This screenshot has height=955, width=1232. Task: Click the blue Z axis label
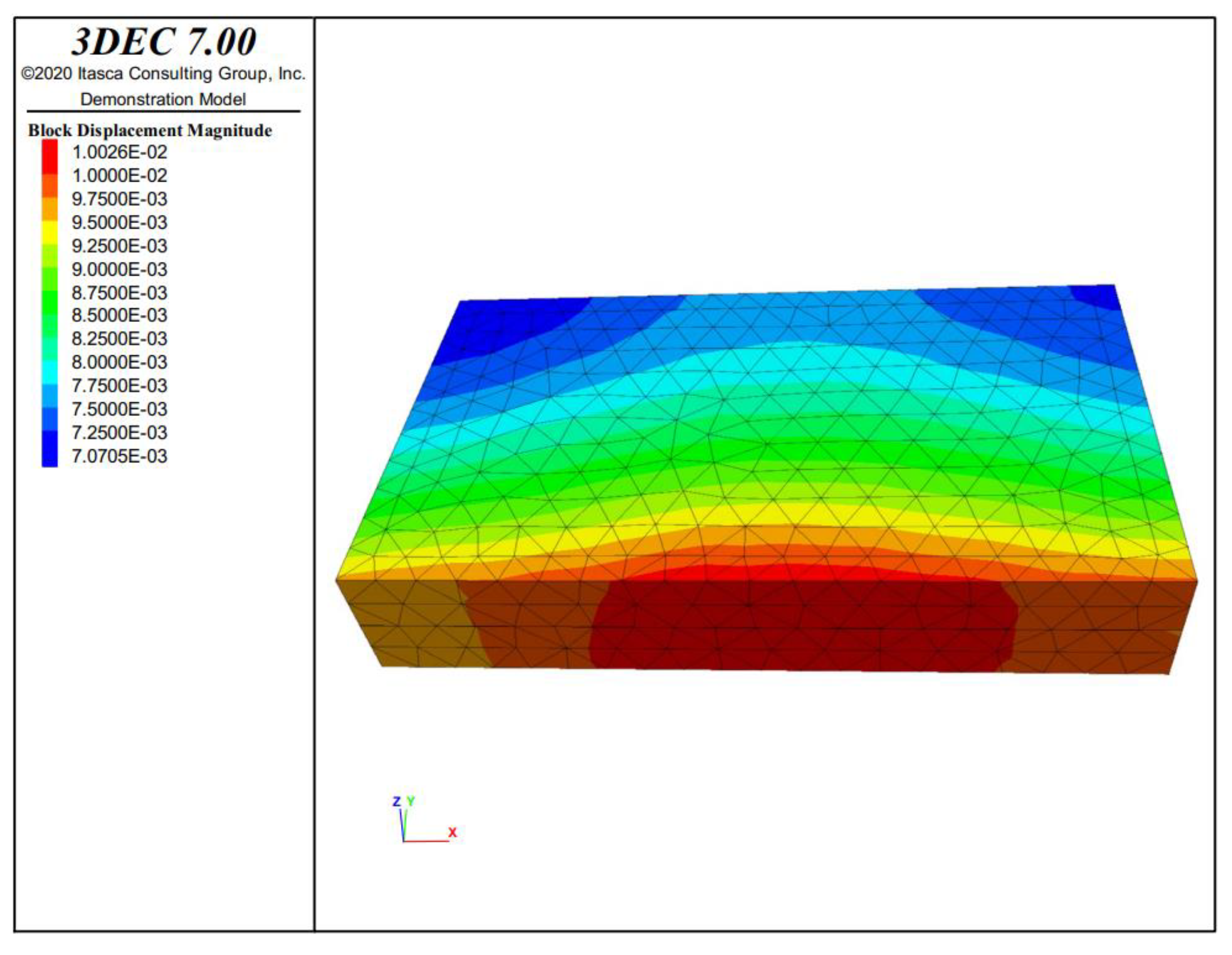(397, 802)
